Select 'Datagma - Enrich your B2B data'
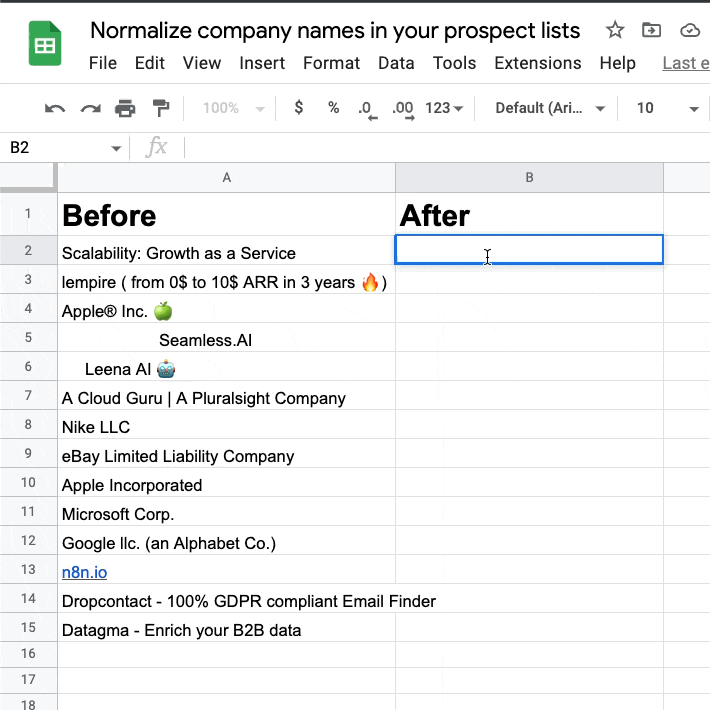710x710 pixels. [226, 627]
